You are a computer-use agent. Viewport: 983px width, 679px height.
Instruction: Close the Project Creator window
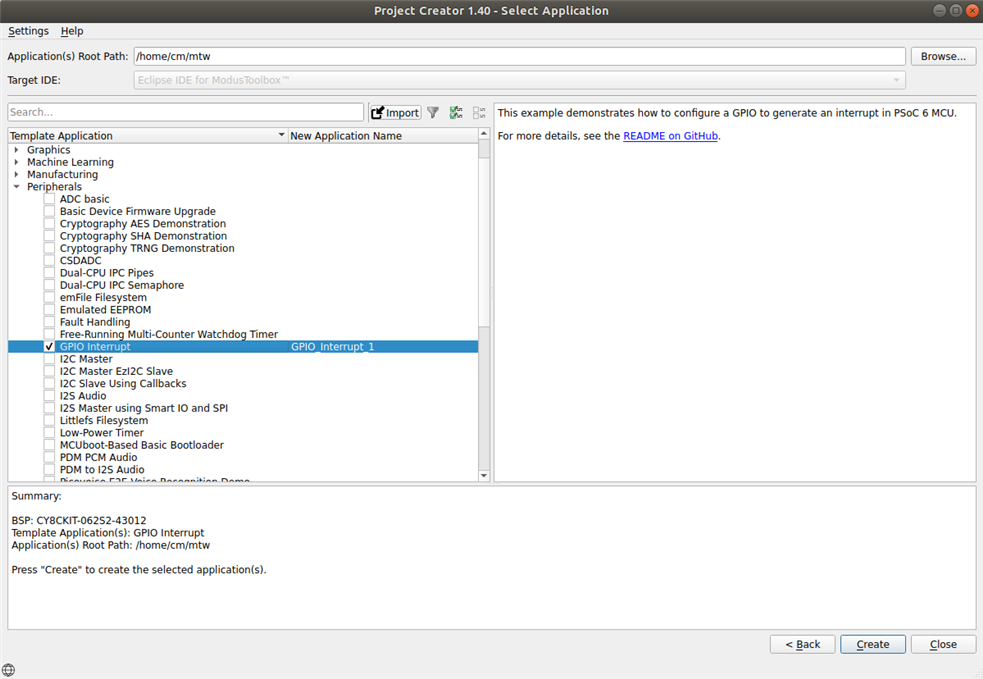point(972,11)
